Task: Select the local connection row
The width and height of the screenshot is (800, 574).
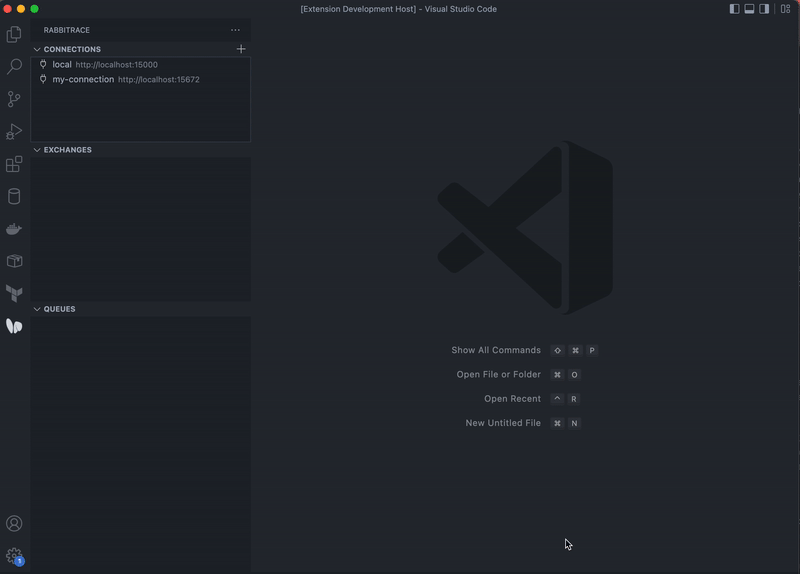Action: pos(141,64)
